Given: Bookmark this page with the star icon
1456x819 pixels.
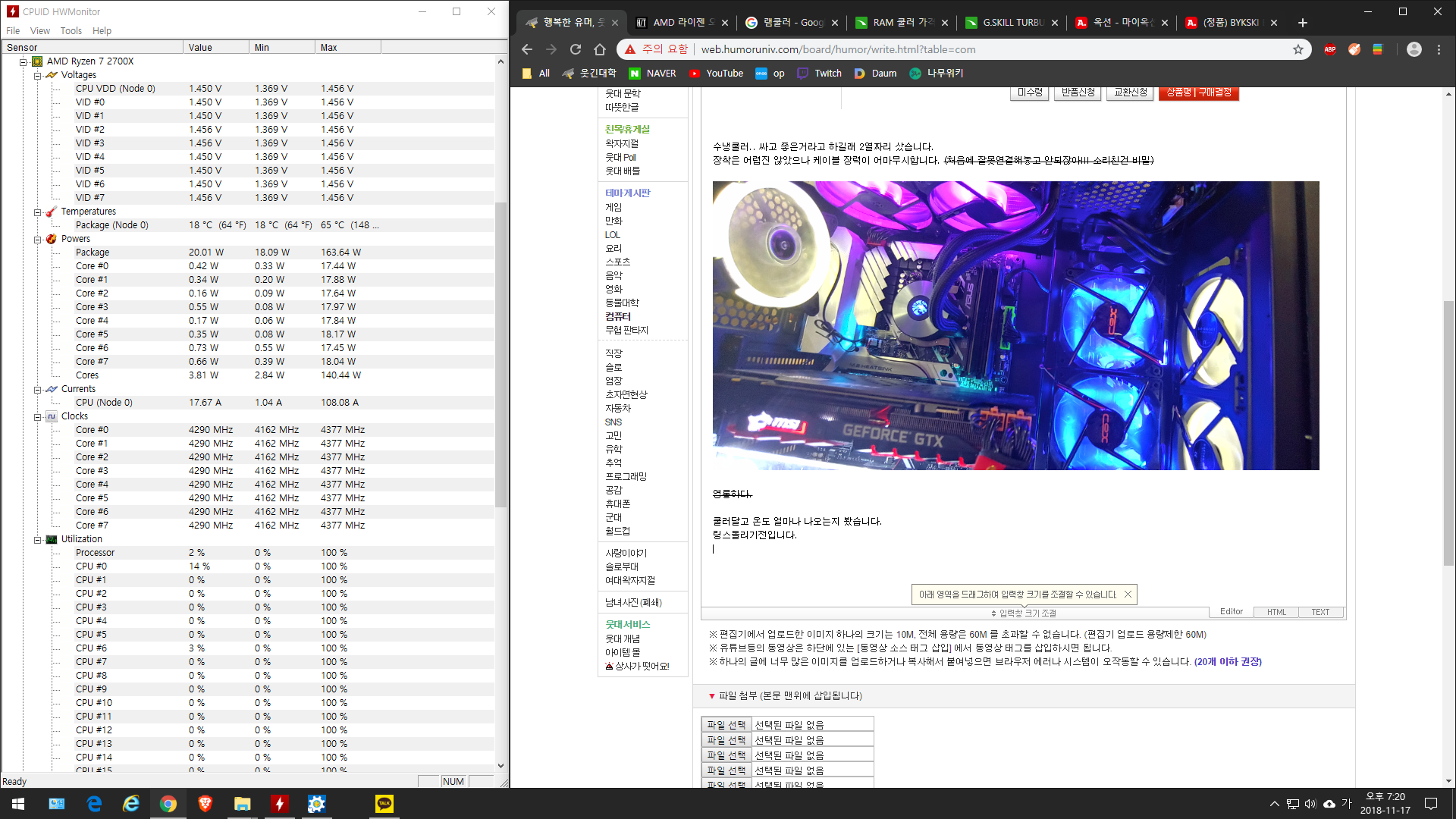Looking at the screenshot, I should coord(1298,49).
